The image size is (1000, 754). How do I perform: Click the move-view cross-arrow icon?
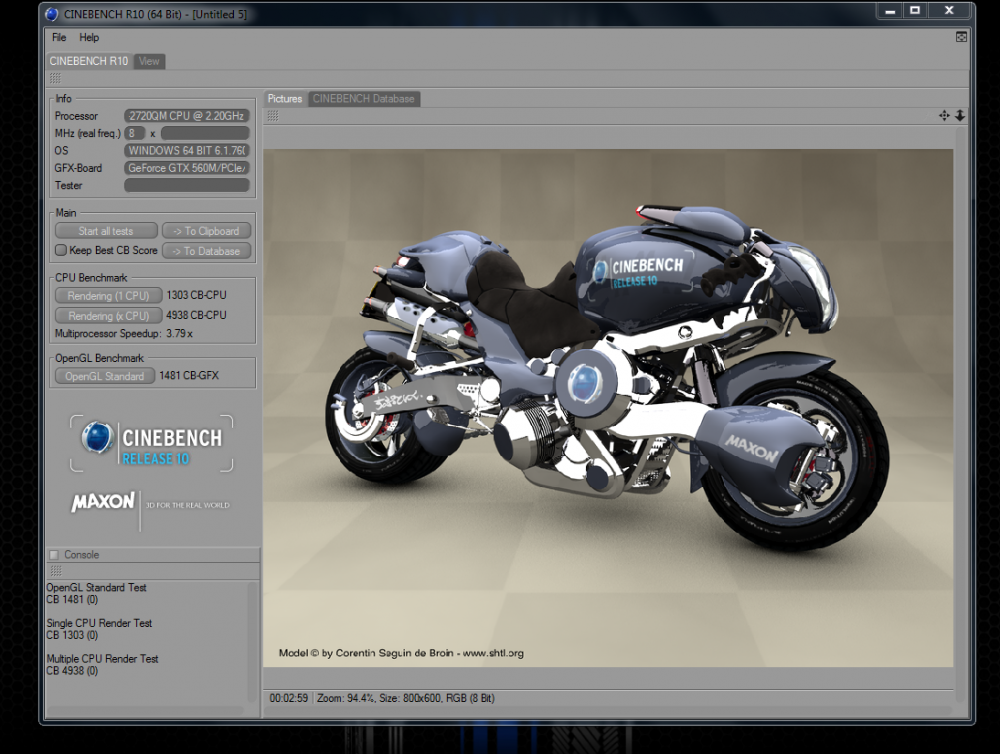coord(944,116)
